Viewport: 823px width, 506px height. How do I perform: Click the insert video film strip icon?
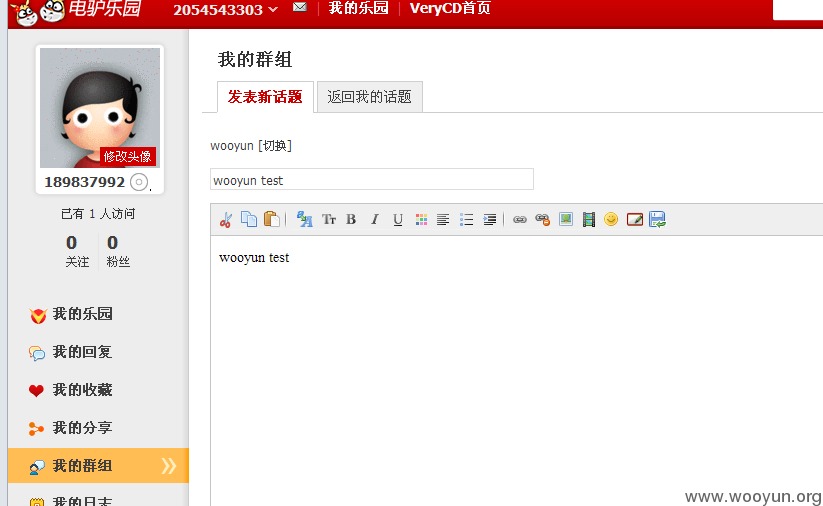589,219
